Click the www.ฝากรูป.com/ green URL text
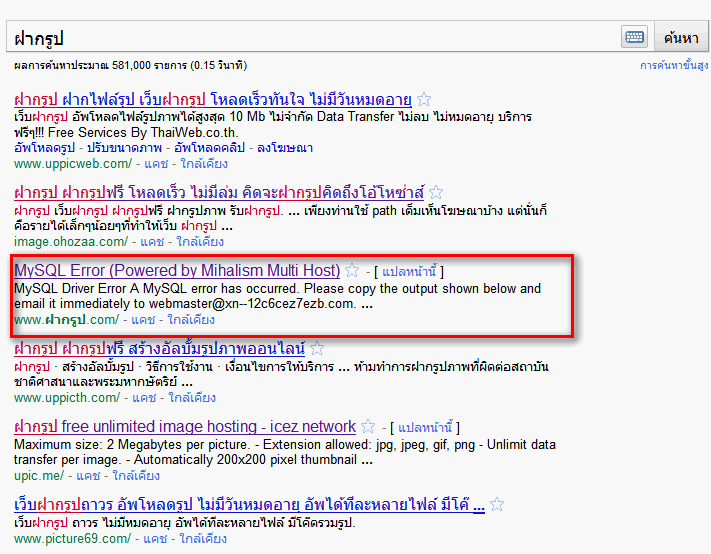Screen dimensions: 711x554 66,320
